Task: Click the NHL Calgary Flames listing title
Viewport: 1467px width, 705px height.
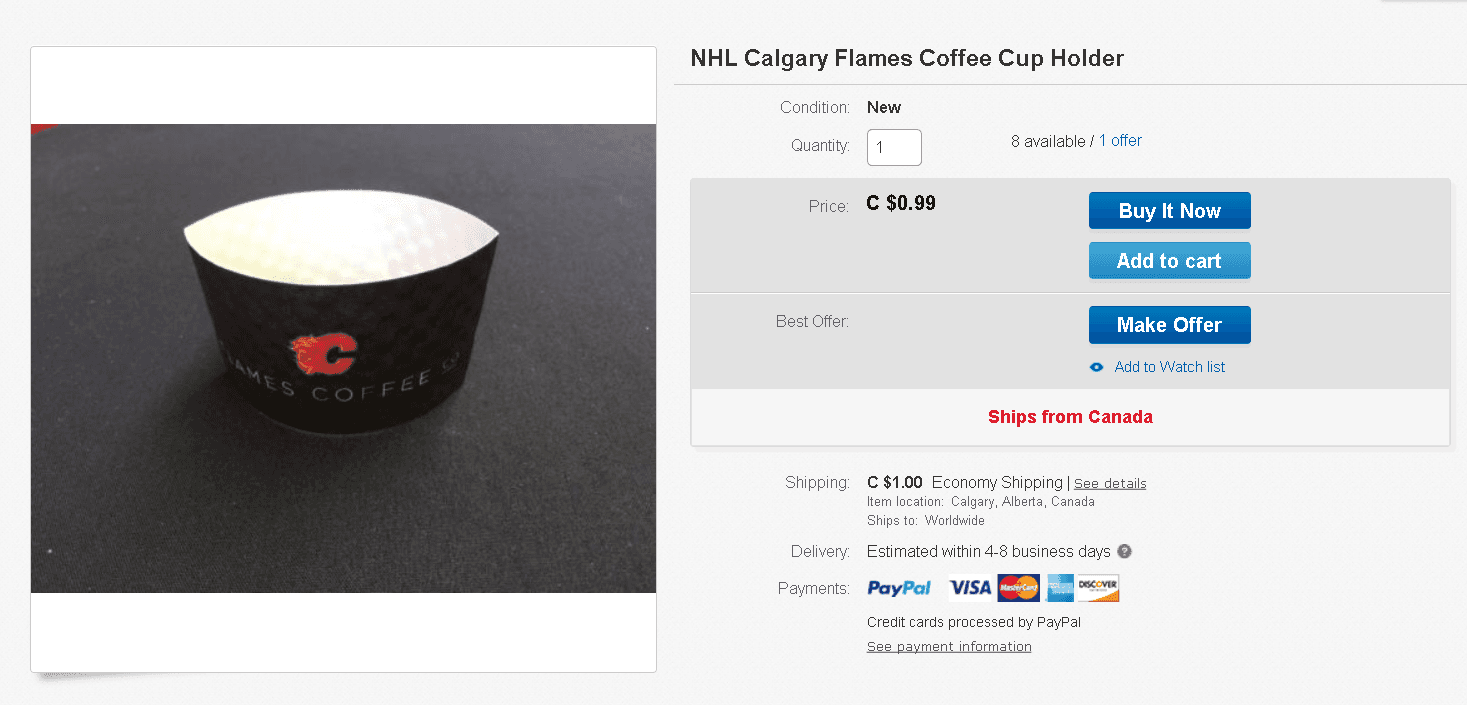Action: (x=907, y=58)
